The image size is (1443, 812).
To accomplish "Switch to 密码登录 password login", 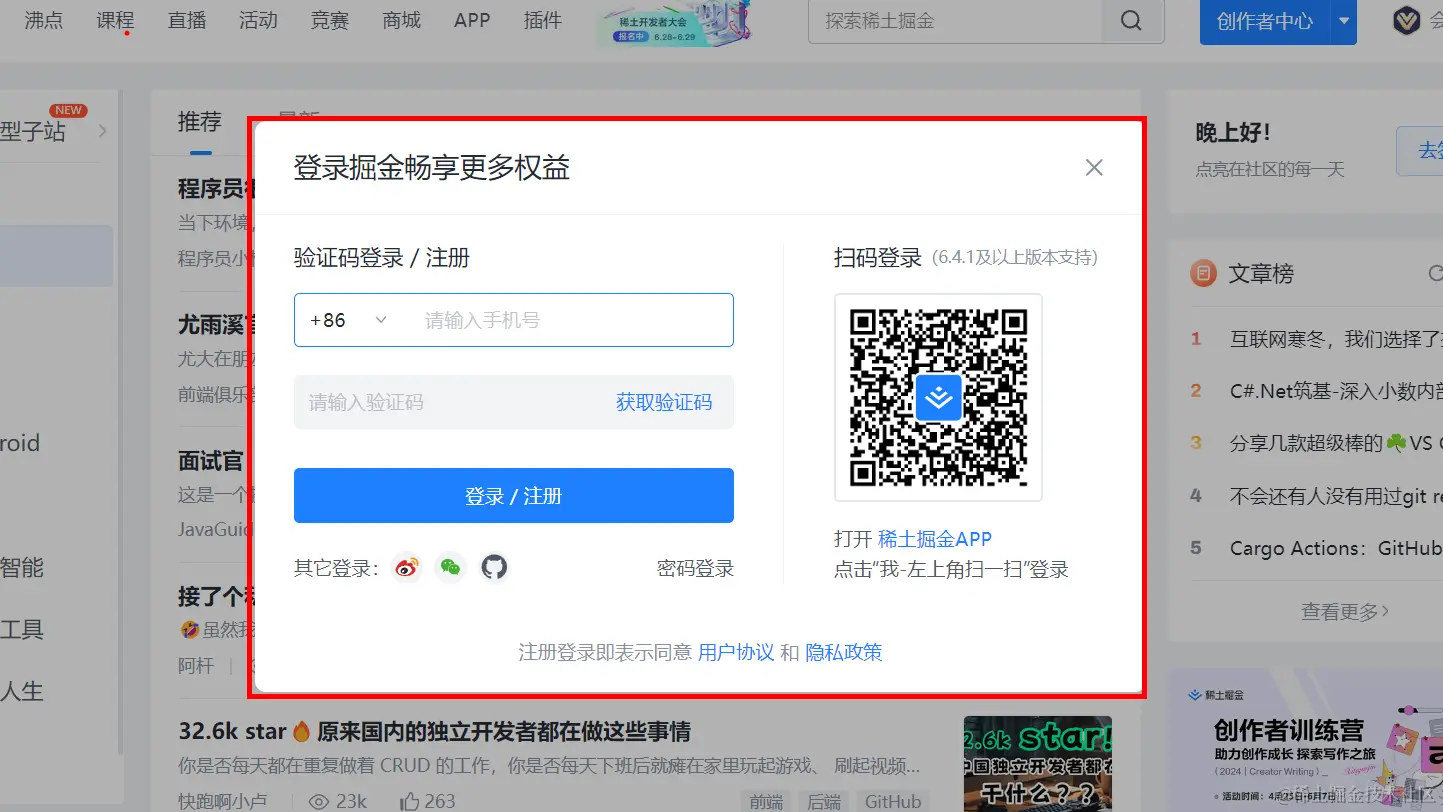I will [695, 569].
